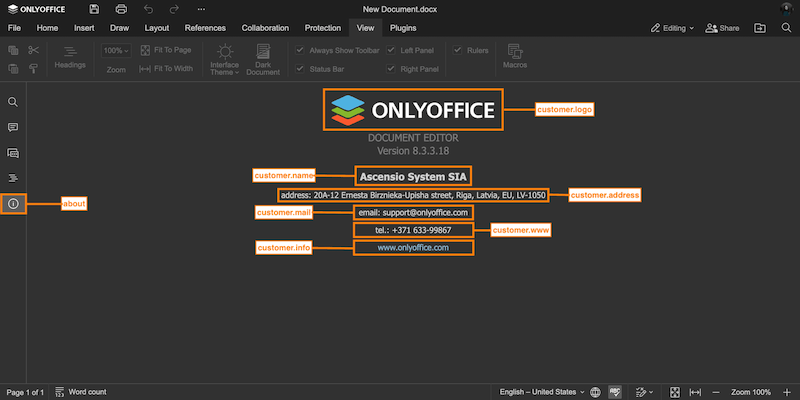
Task: Toggle the Status Bar checkbox
Action: coord(301,69)
